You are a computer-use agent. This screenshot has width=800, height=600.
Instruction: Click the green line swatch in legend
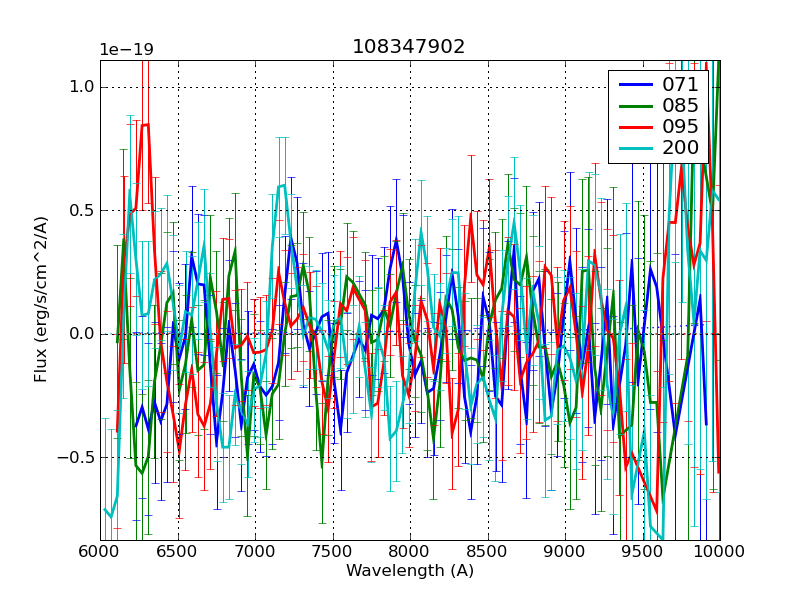[x=635, y=107]
